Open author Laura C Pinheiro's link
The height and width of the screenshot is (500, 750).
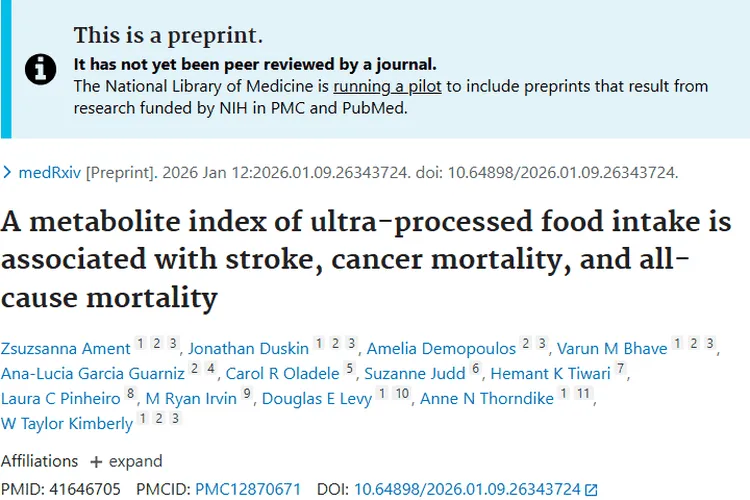[x=61, y=399]
